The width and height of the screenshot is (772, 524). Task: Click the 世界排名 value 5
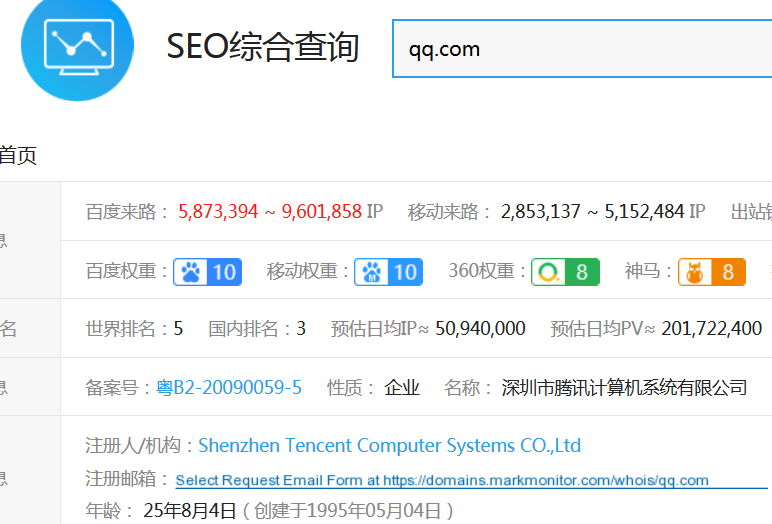pyautogui.click(x=178, y=328)
